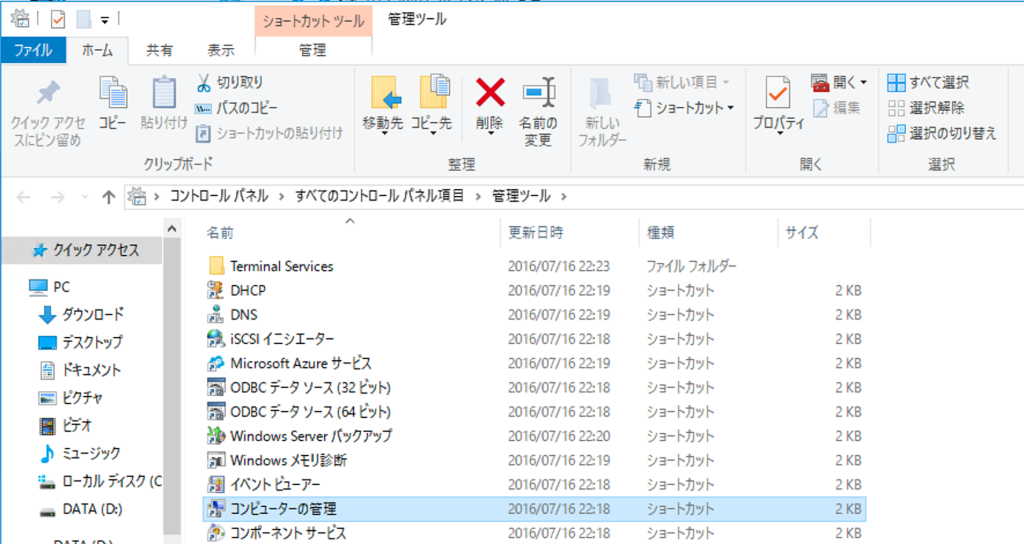This screenshot has height=544, width=1024.
Task: Select the Microsoft Azure サービス icon
Action: pos(216,363)
